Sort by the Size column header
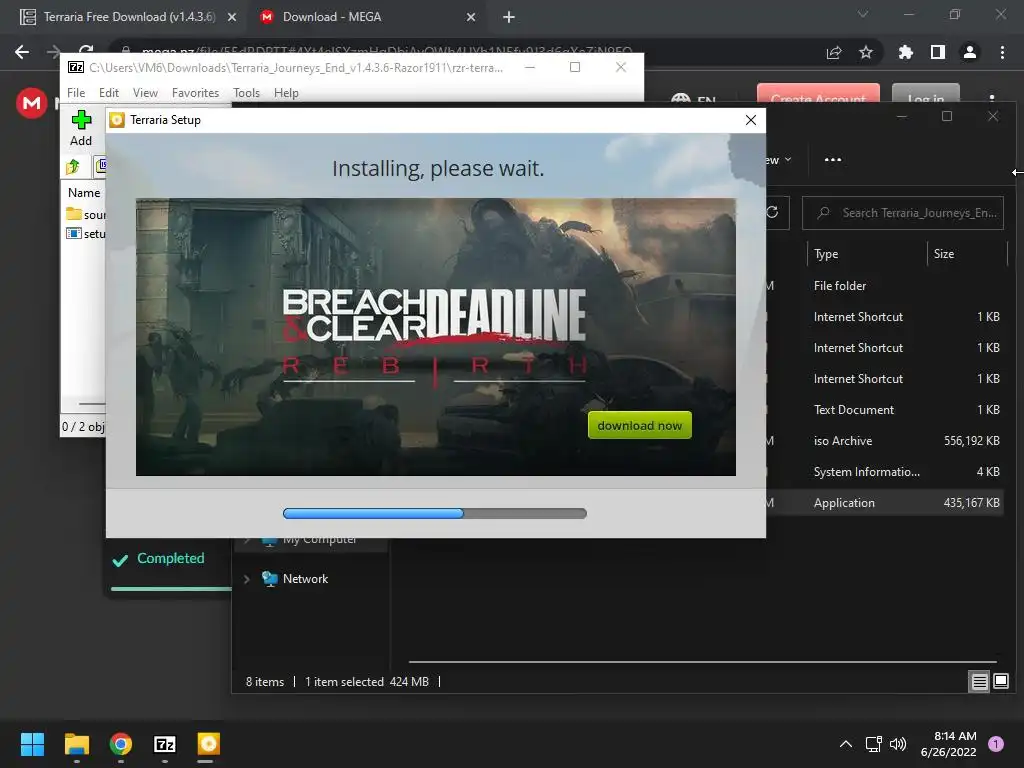Viewport: 1024px width, 768px height. pyautogui.click(x=944, y=254)
